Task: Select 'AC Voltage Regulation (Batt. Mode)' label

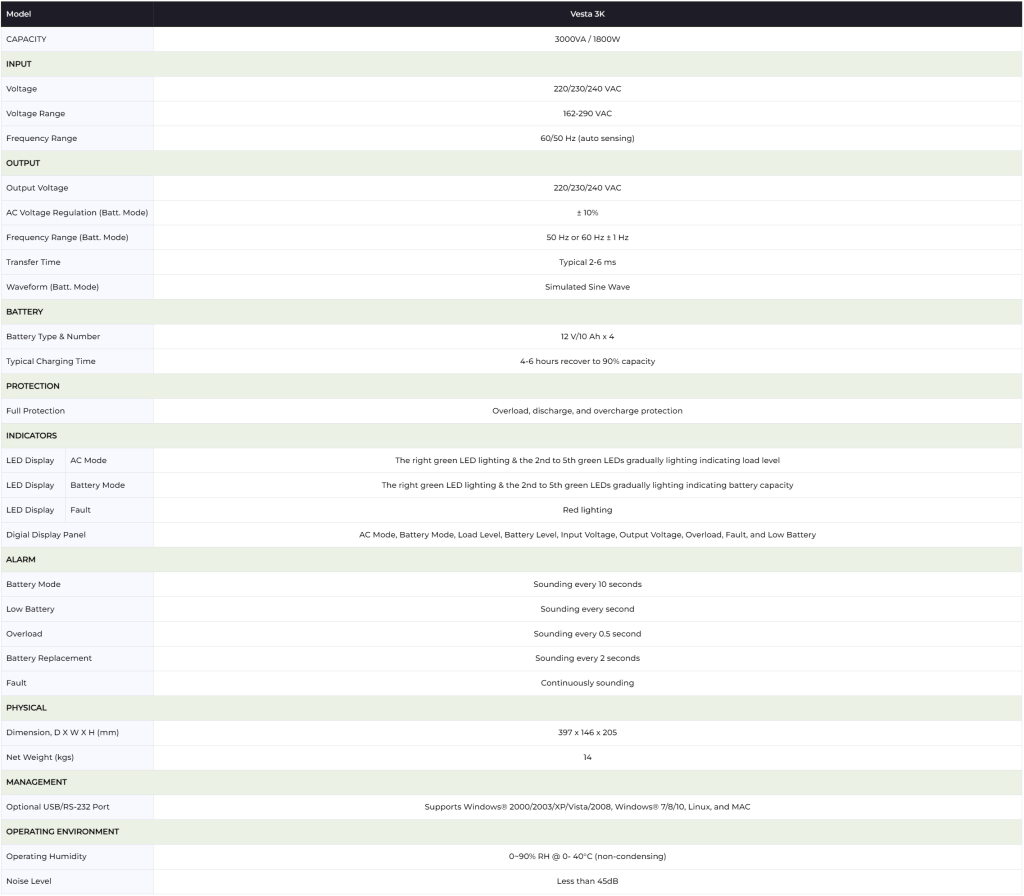Action: [77, 213]
